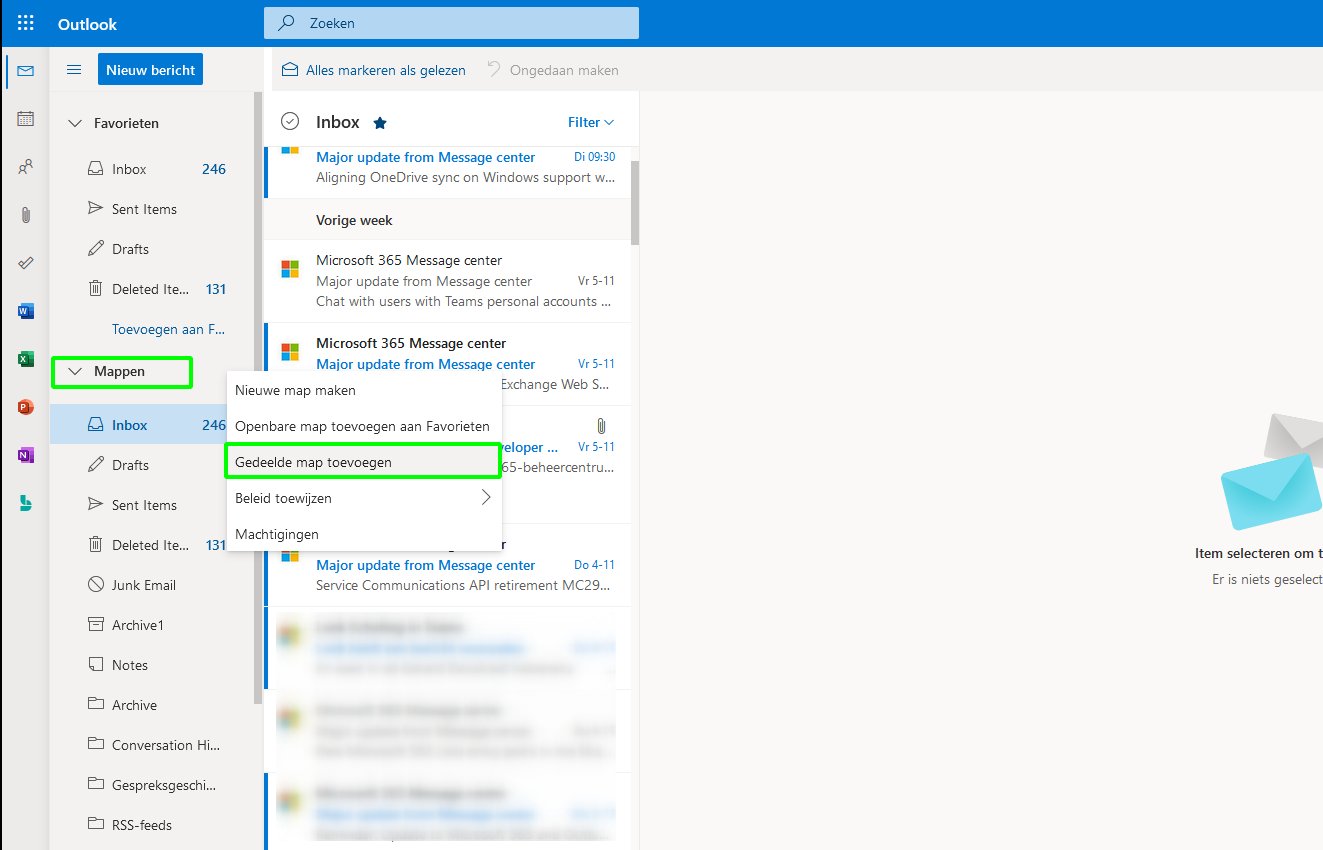The image size is (1323, 850).
Task: Click the attachment paperclip icon on Vr 5-11 message
Action: coord(601,426)
